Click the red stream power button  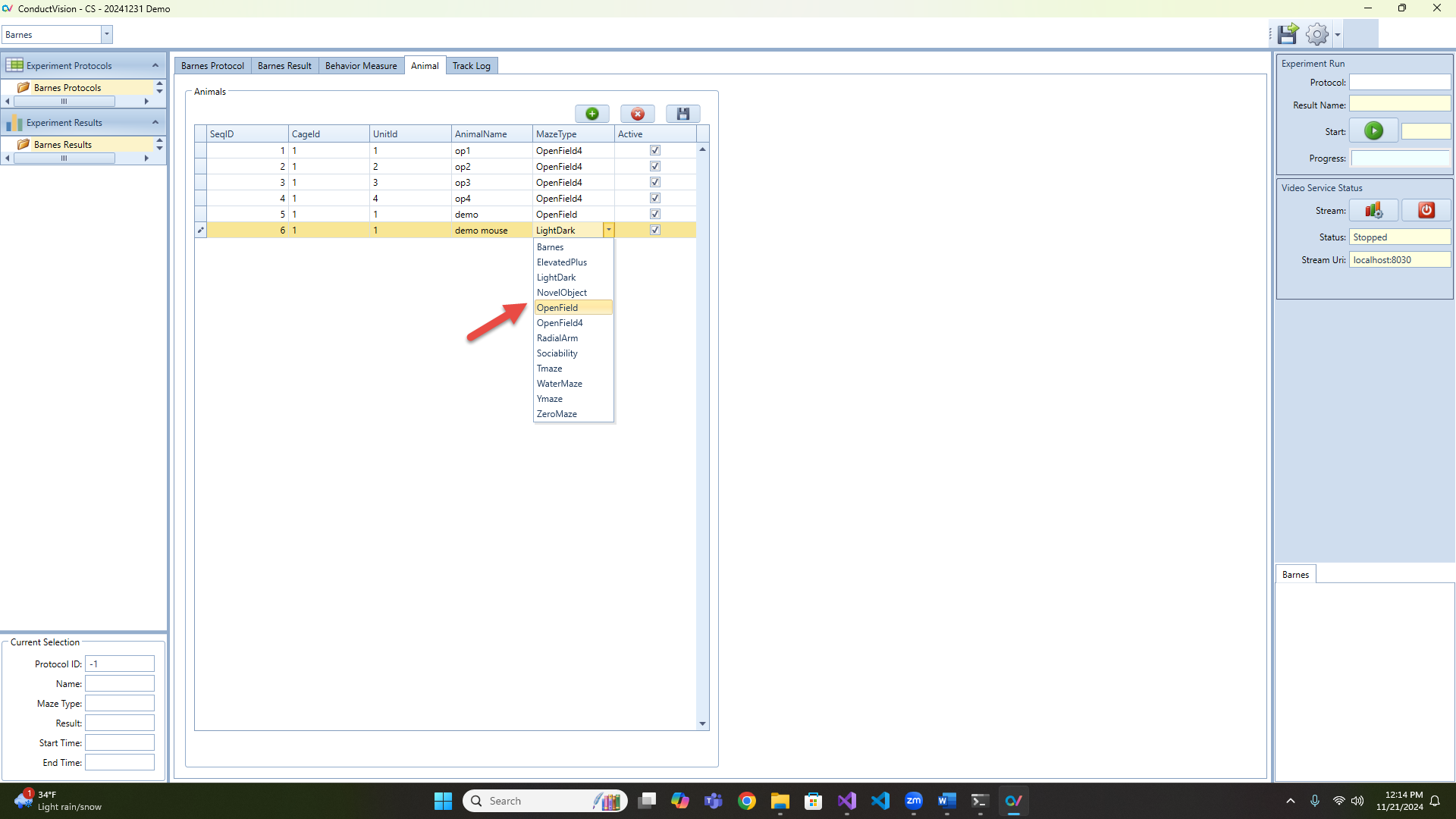point(1426,211)
